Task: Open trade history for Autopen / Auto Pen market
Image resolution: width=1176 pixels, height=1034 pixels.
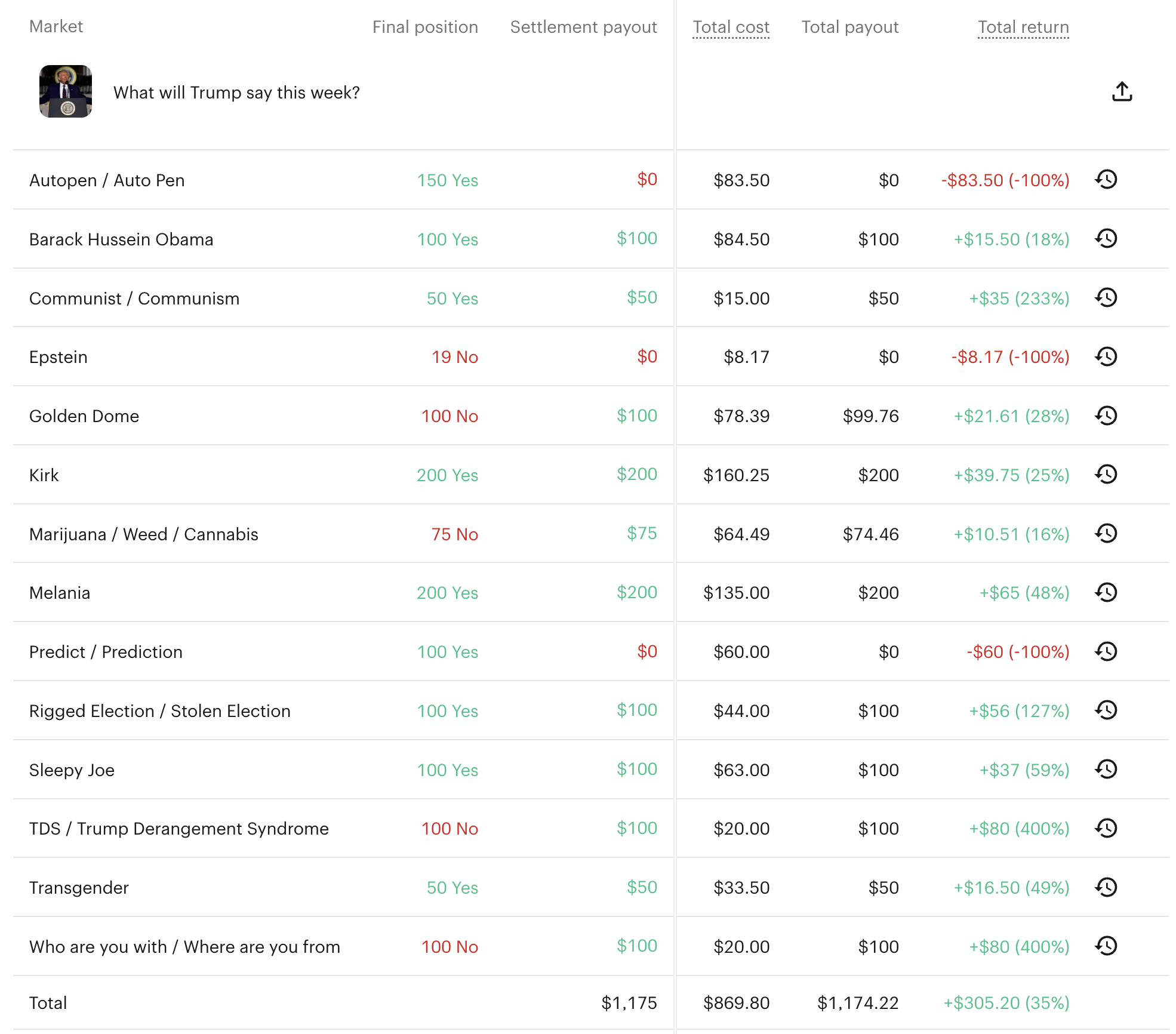Action: (1107, 179)
